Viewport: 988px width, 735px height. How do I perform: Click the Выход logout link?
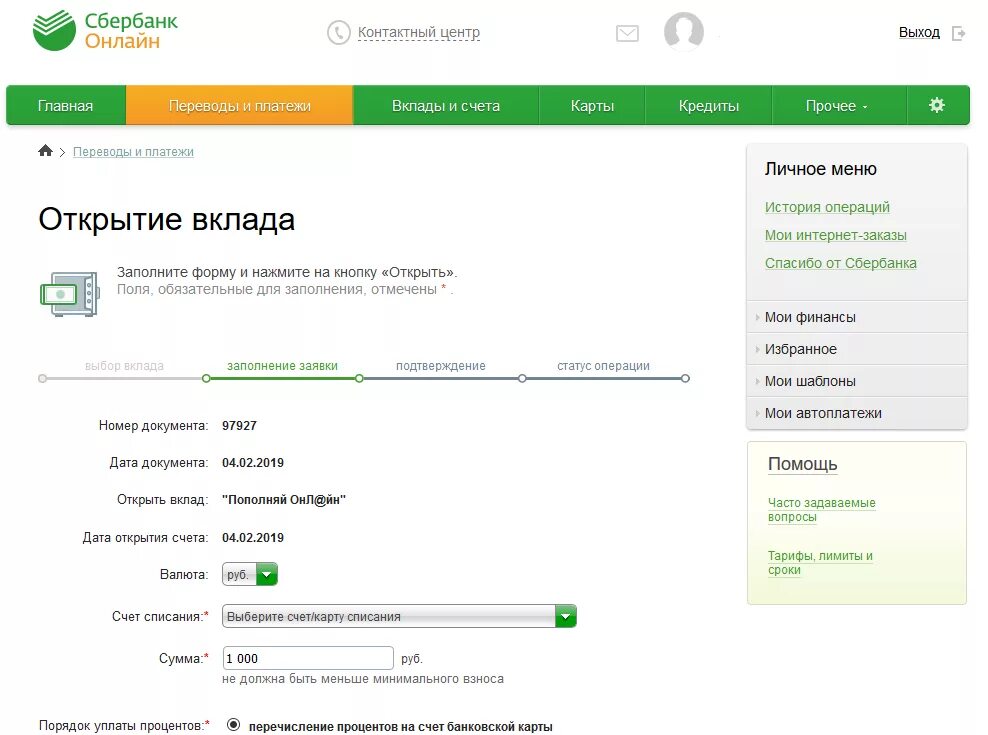pos(919,33)
